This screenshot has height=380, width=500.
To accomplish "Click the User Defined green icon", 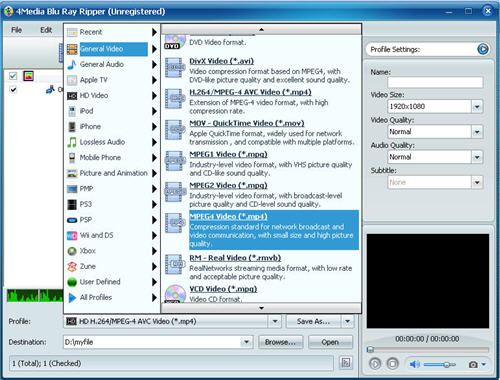I will [x=72, y=282].
